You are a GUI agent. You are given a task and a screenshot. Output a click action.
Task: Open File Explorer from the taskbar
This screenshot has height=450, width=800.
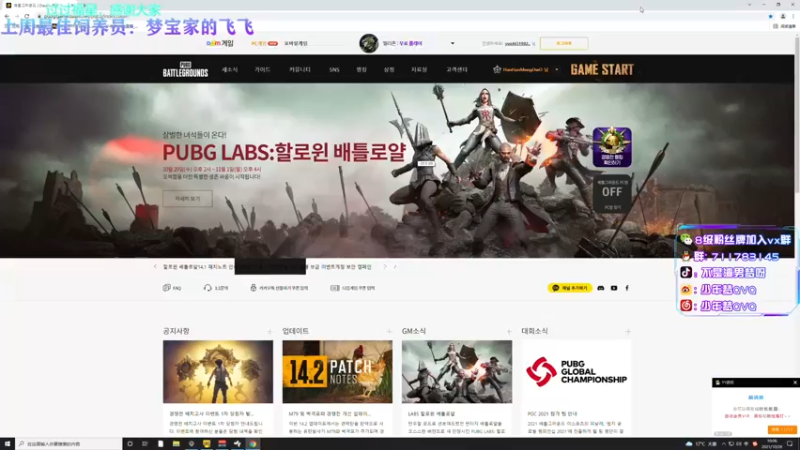pos(176,444)
